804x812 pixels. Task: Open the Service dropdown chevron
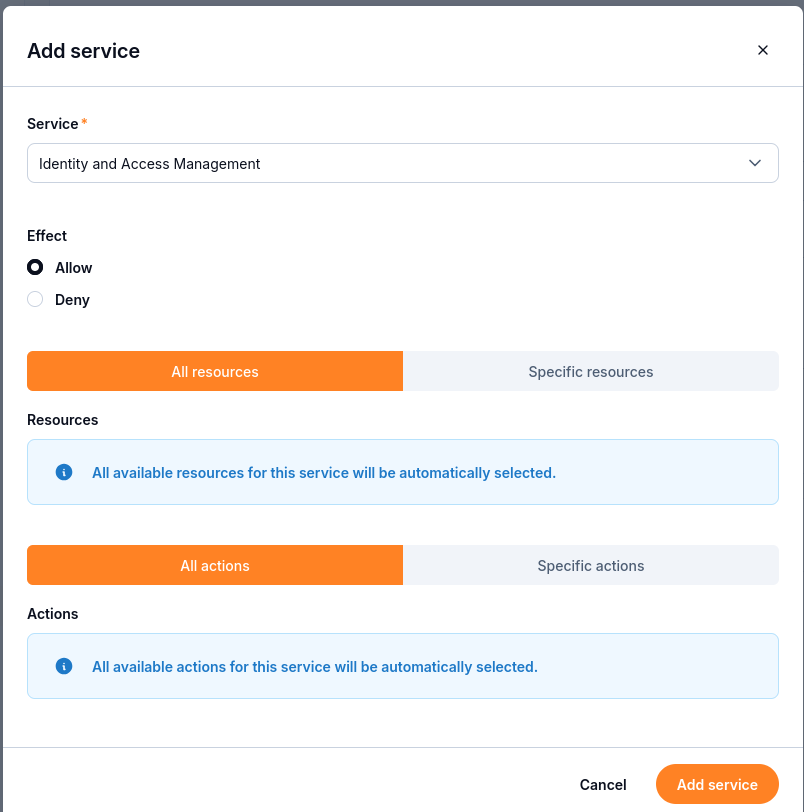point(754,163)
